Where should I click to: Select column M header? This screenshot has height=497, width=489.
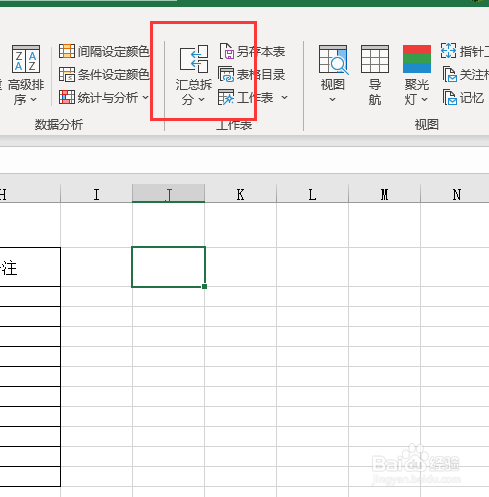click(384, 194)
